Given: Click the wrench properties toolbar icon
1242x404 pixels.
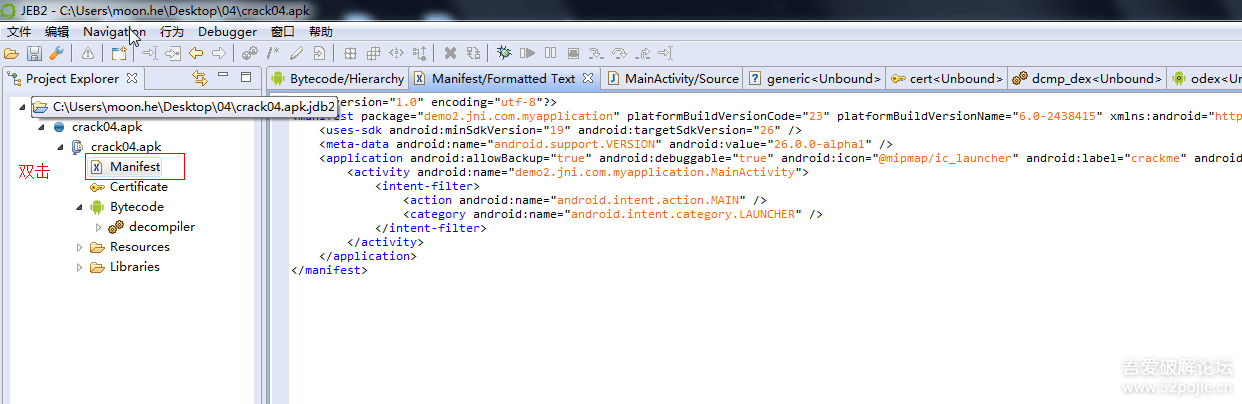Looking at the screenshot, I should [56, 53].
